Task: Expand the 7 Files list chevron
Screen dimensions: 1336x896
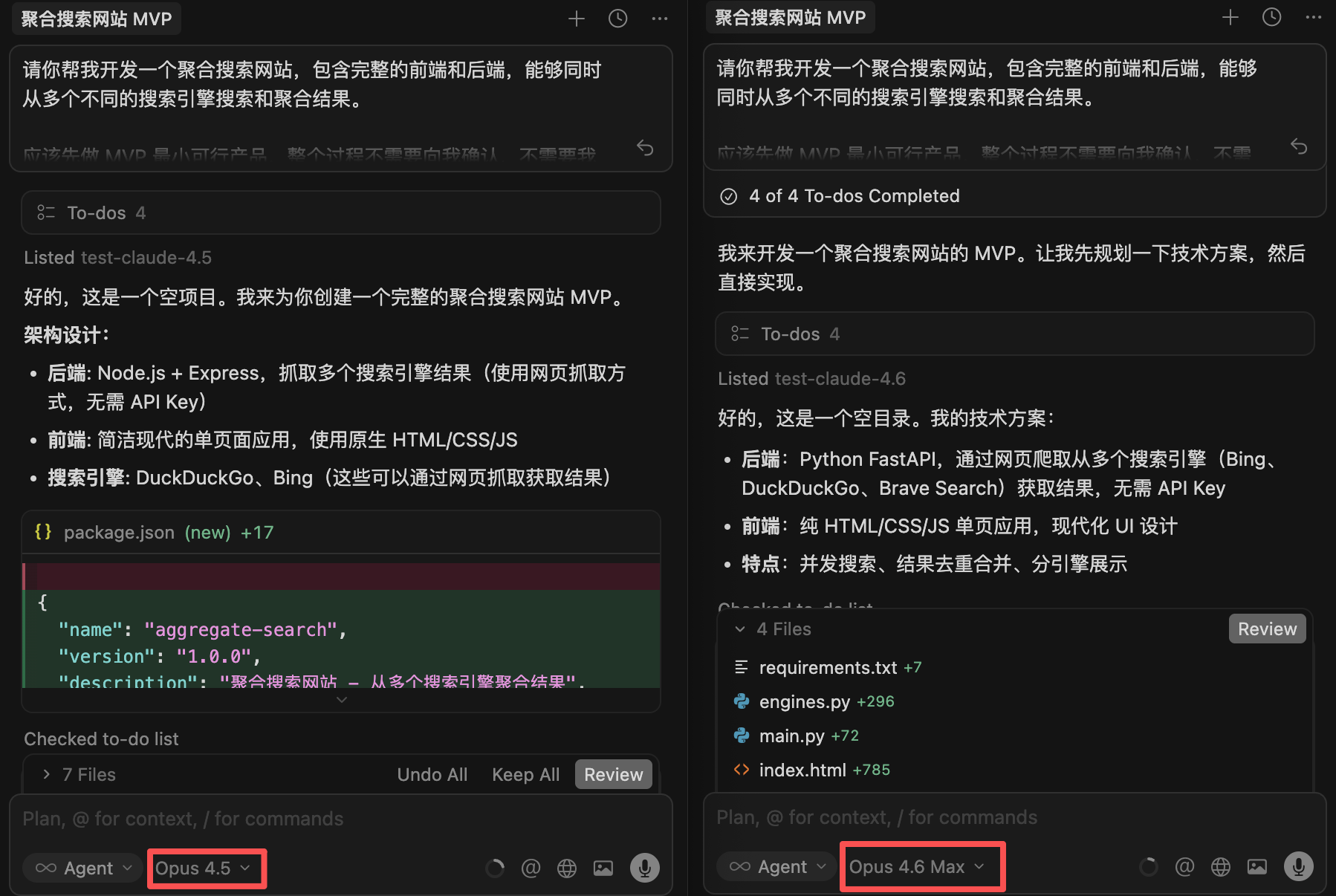Action: [47, 774]
